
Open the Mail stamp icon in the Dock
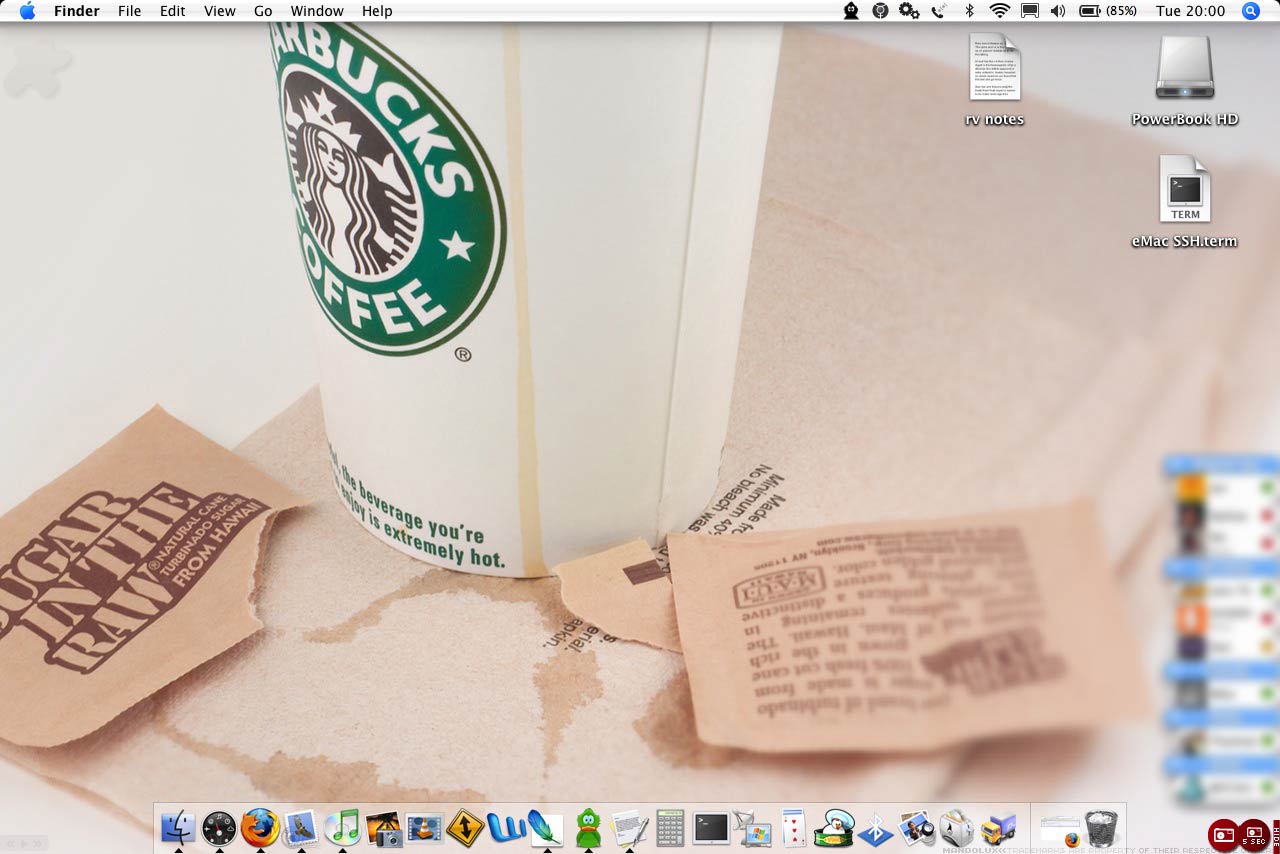pos(301,828)
